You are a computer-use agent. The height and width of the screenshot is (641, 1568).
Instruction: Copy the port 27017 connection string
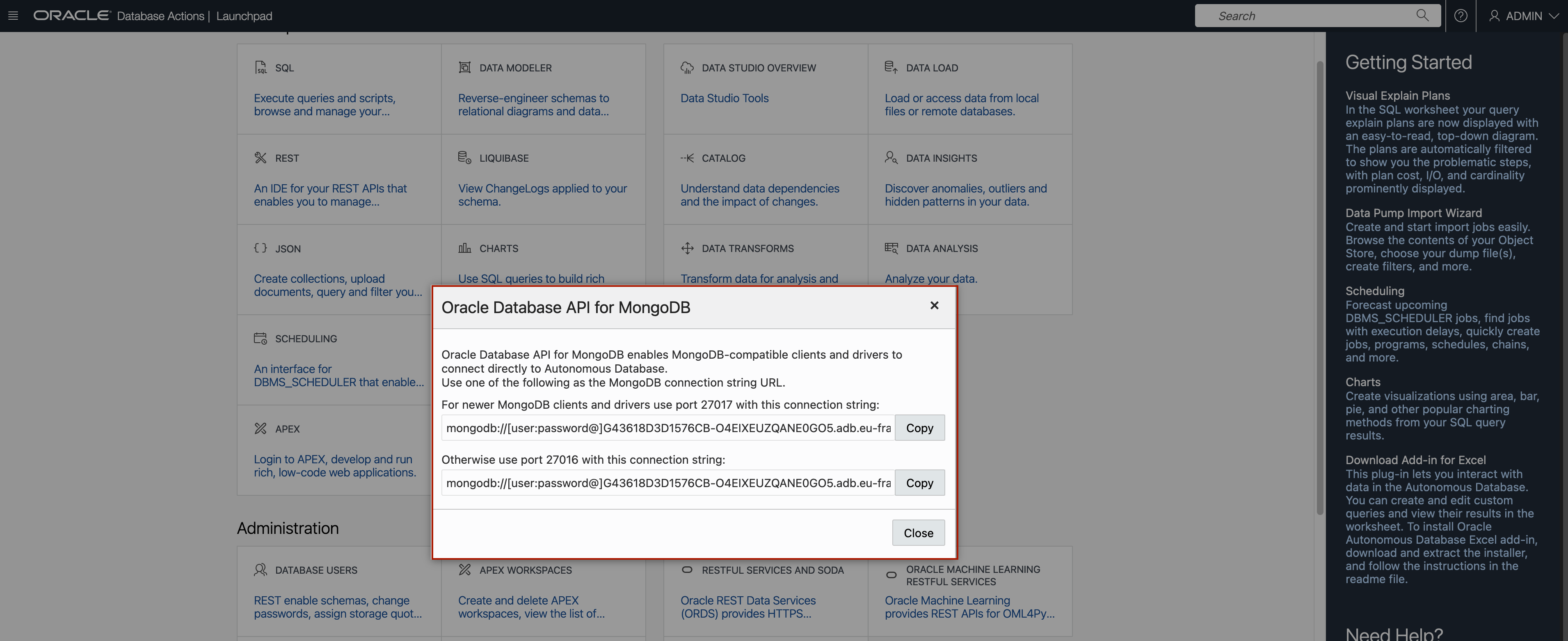[919, 427]
